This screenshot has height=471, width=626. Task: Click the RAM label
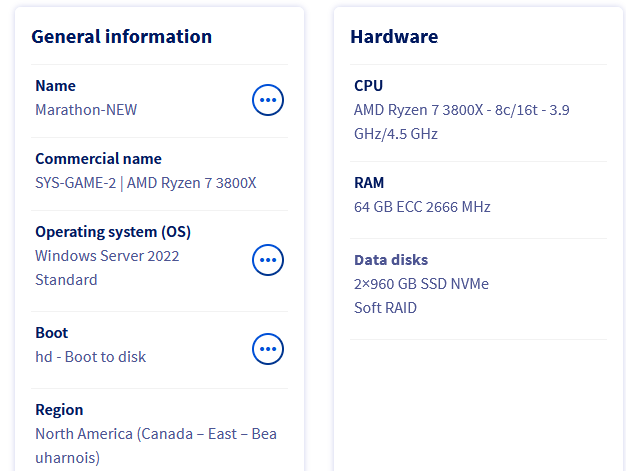(369, 183)
